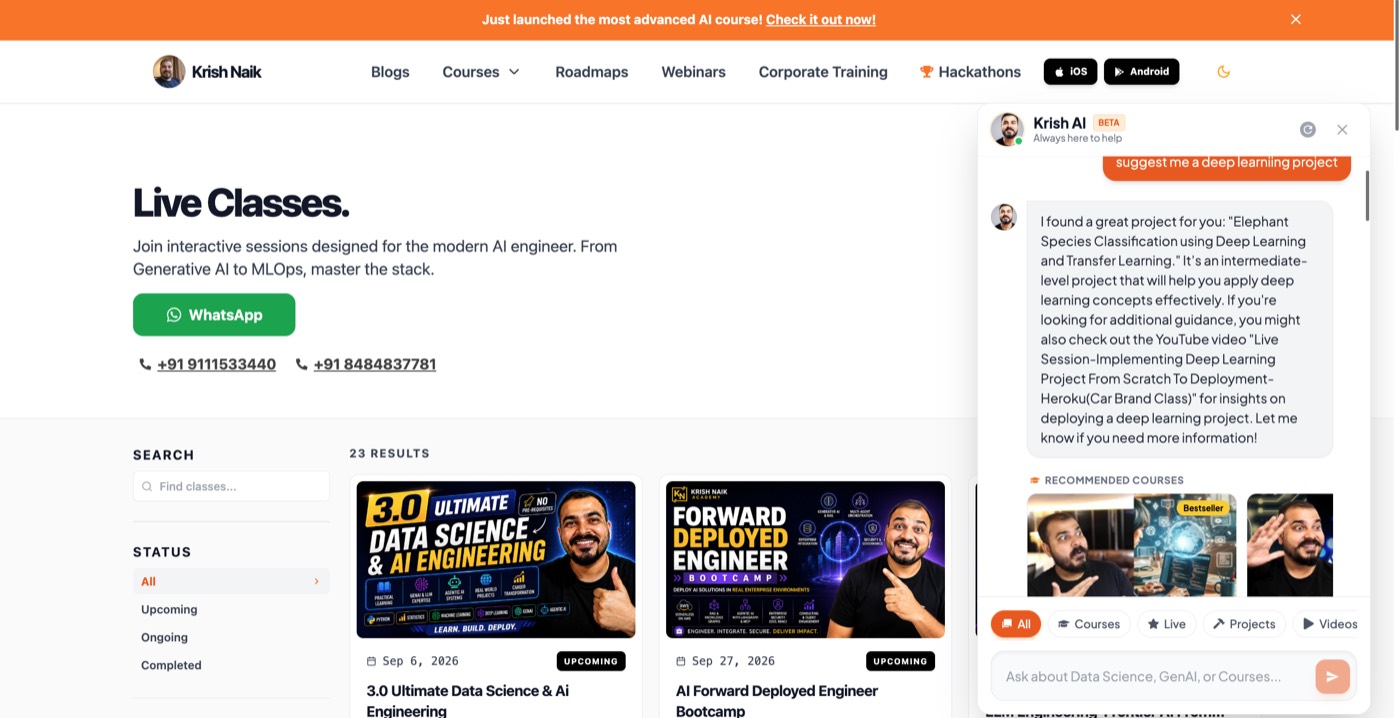1400x718 pixels.
Task: Click the UPCOMING badge on Sep 27 card
Action: point(900,661)
